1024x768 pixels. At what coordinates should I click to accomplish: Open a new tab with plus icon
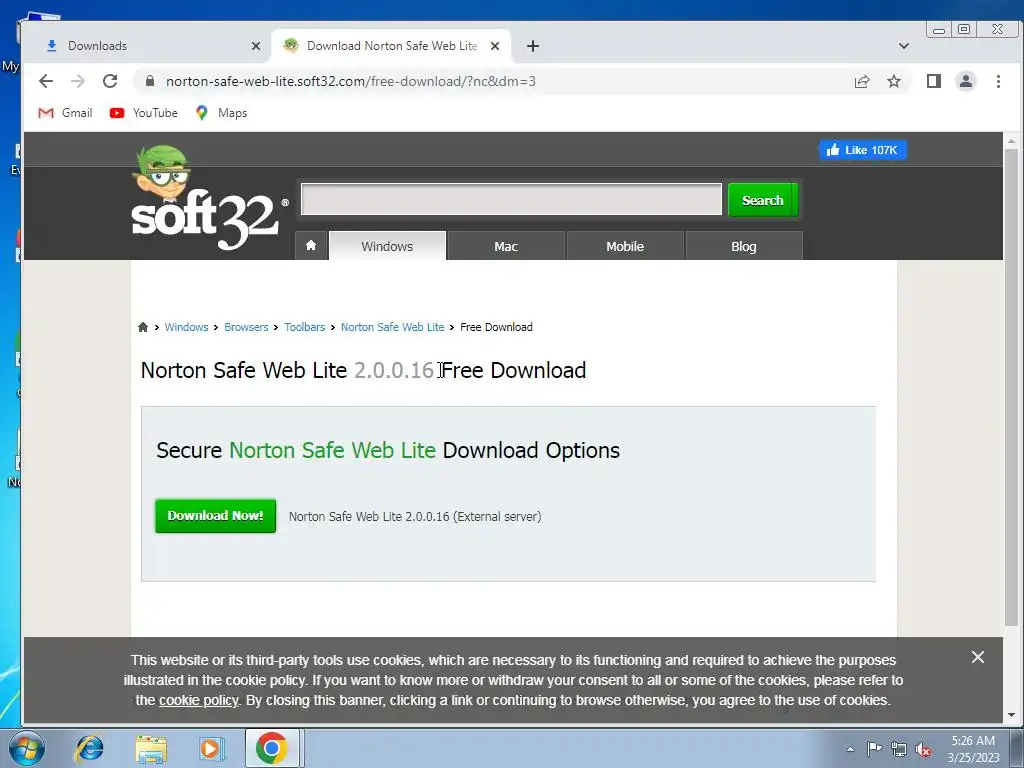533,46
